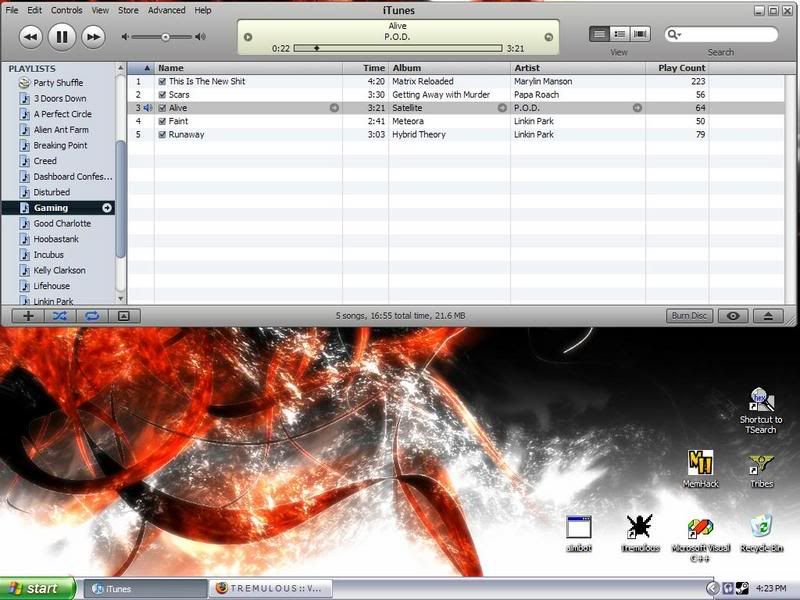Open the Windows Start menu
This screenshot has height=600, width=800.
[x=38, y=588]
